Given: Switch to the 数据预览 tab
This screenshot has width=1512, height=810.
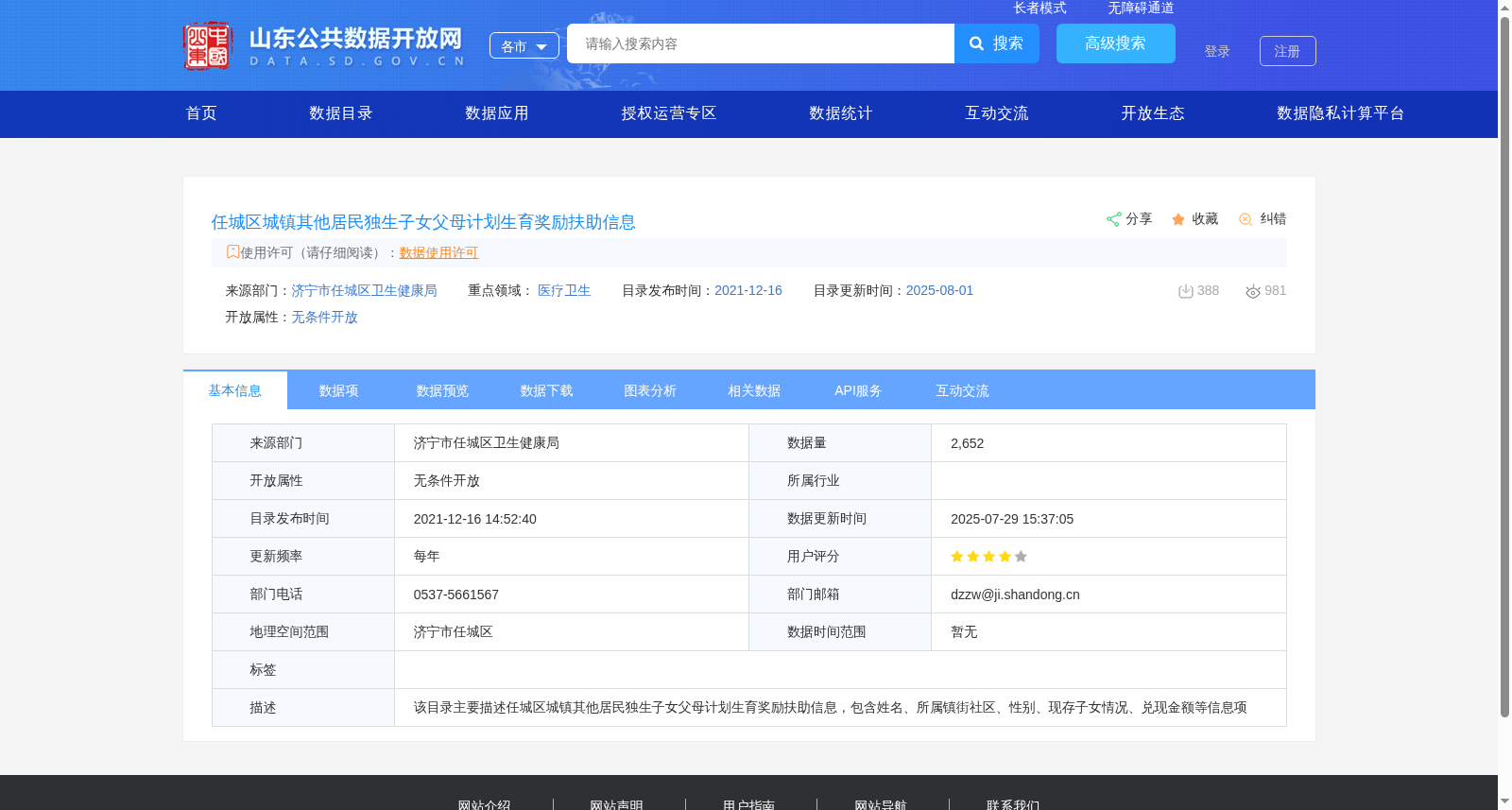Looking at the screenshot, I should click(x=443, y=390).
